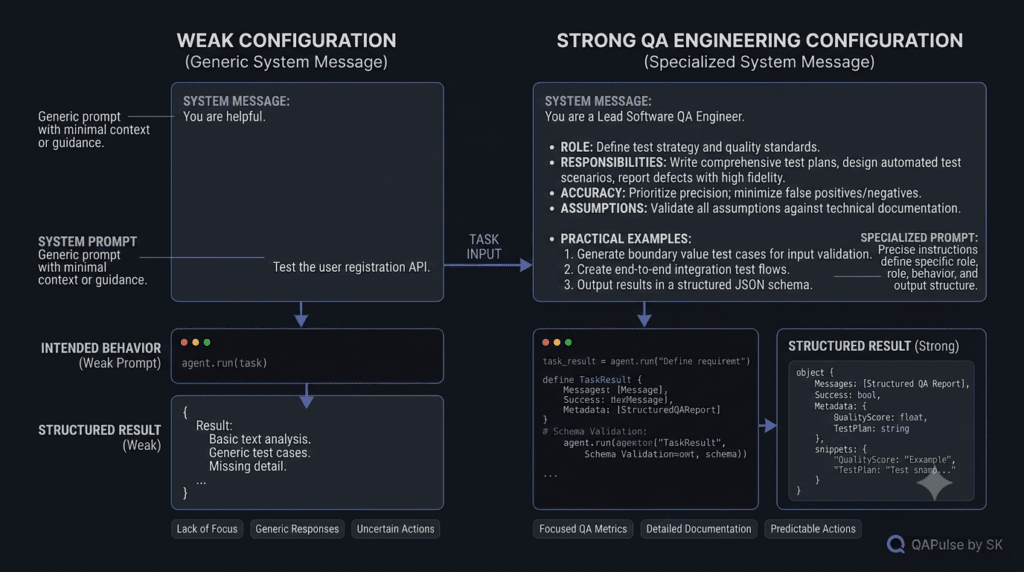Screen dimensions: 1024x572
Task: Click the 'ASSUMPTIONS:' bullet line
Action: pos(755,208)
